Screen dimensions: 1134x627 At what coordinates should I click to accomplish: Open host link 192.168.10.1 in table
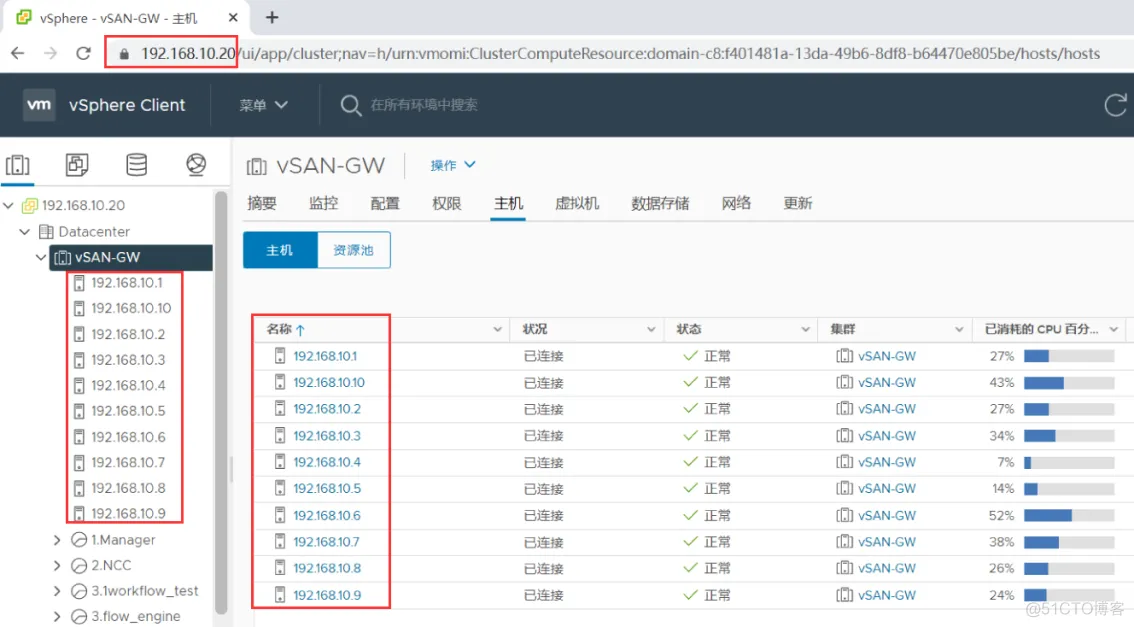point(325,356)
